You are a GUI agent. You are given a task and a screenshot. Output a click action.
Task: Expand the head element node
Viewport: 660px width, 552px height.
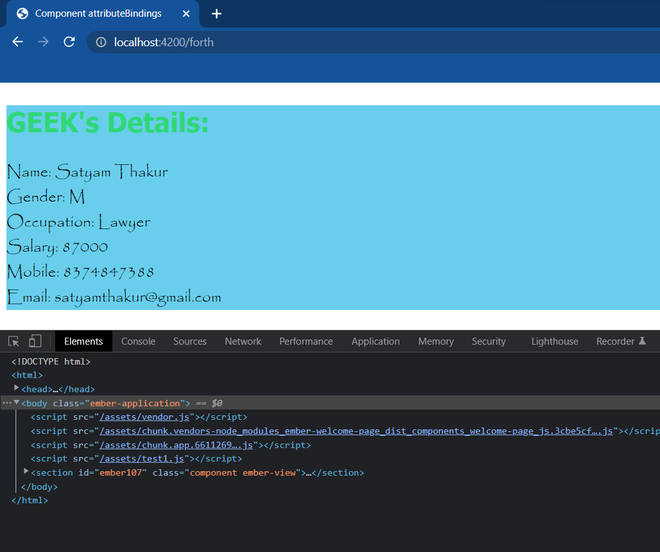point(16,388)
